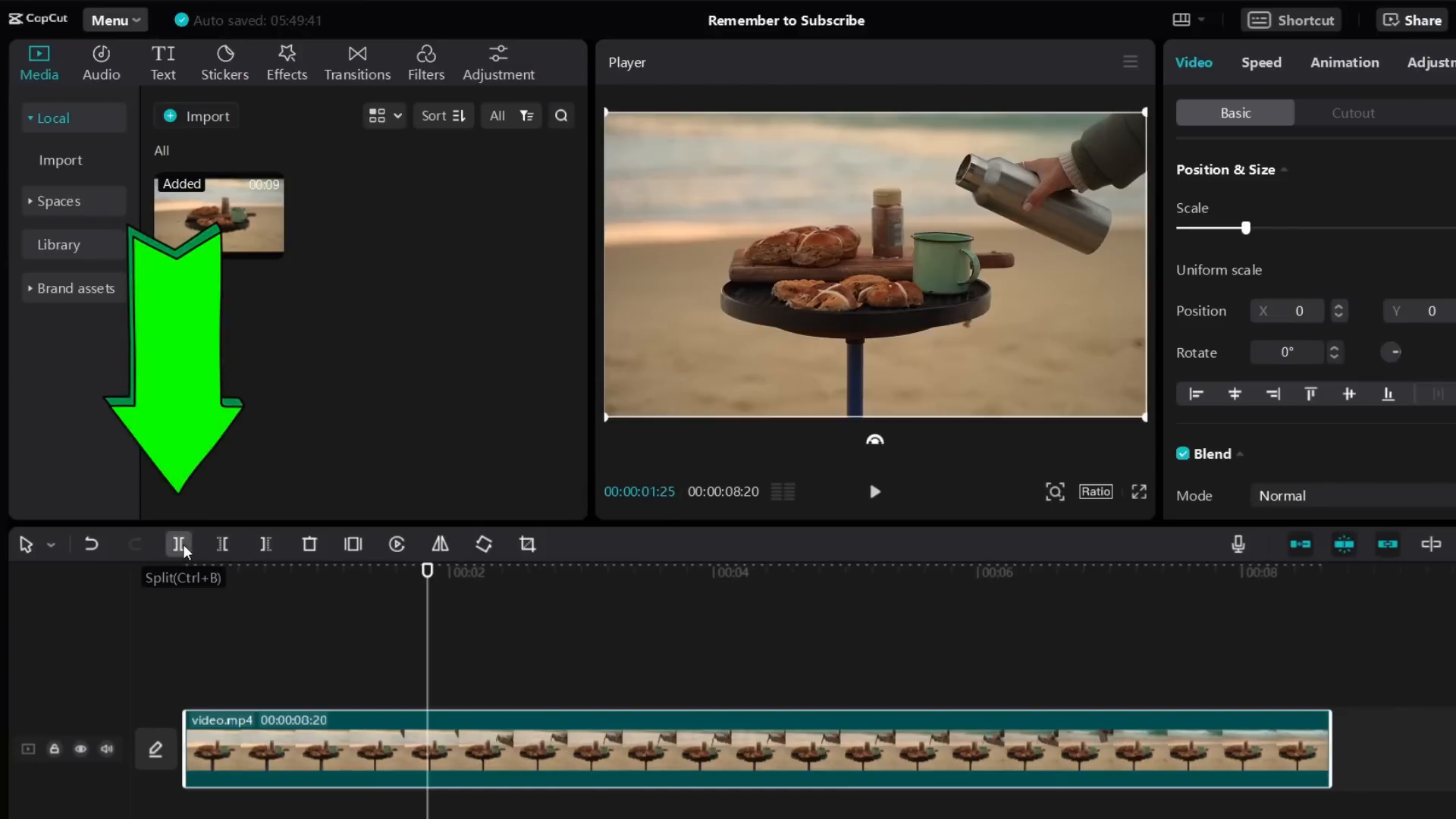Click the Reverse playback icon
Image resolution: width=1456 pixels, height=819 pixels.
[397, 544]
